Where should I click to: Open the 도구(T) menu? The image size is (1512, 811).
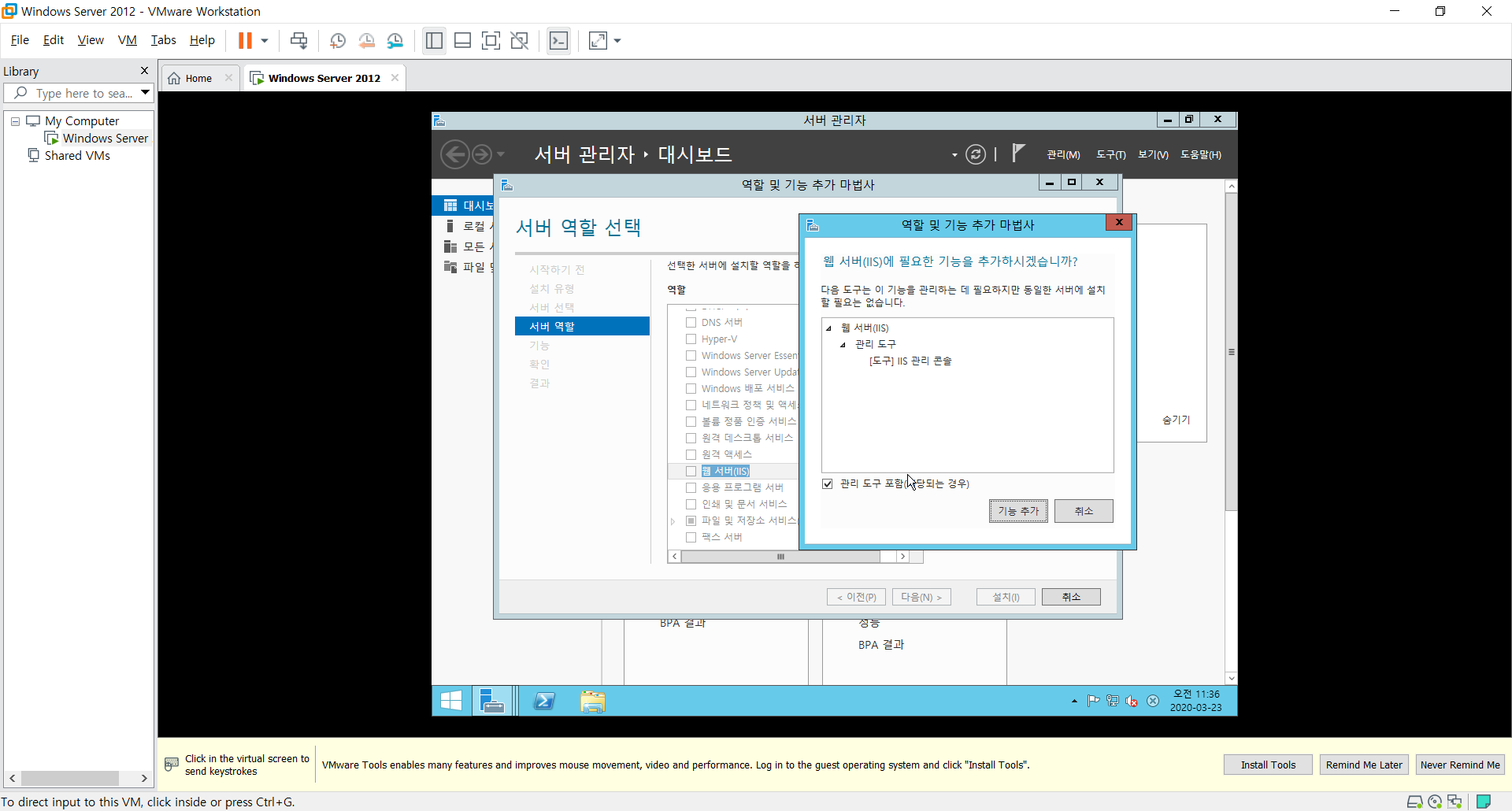click(x=1110, y=155)
